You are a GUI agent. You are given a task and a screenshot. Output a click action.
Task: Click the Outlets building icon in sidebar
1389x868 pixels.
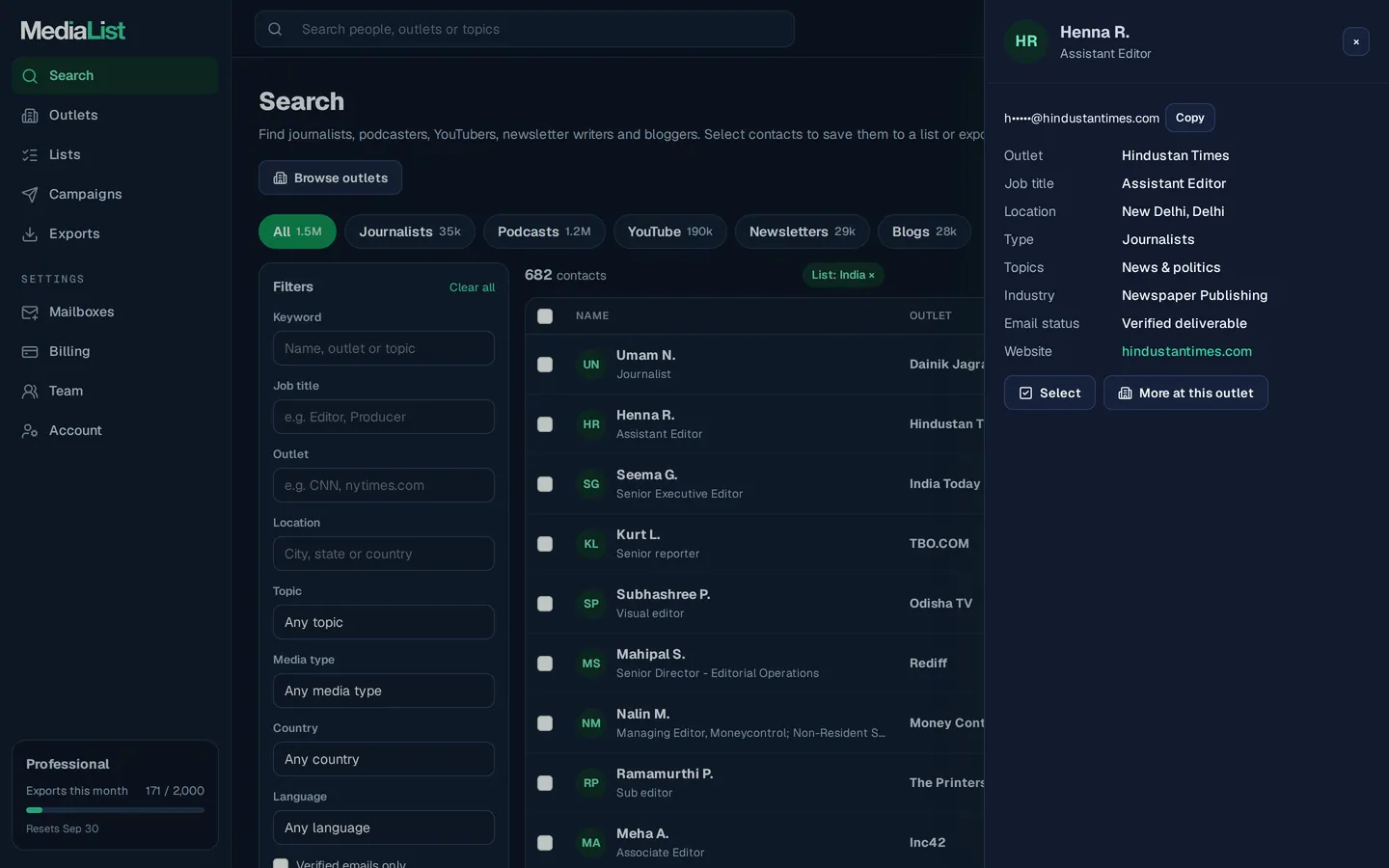point(30,116)
